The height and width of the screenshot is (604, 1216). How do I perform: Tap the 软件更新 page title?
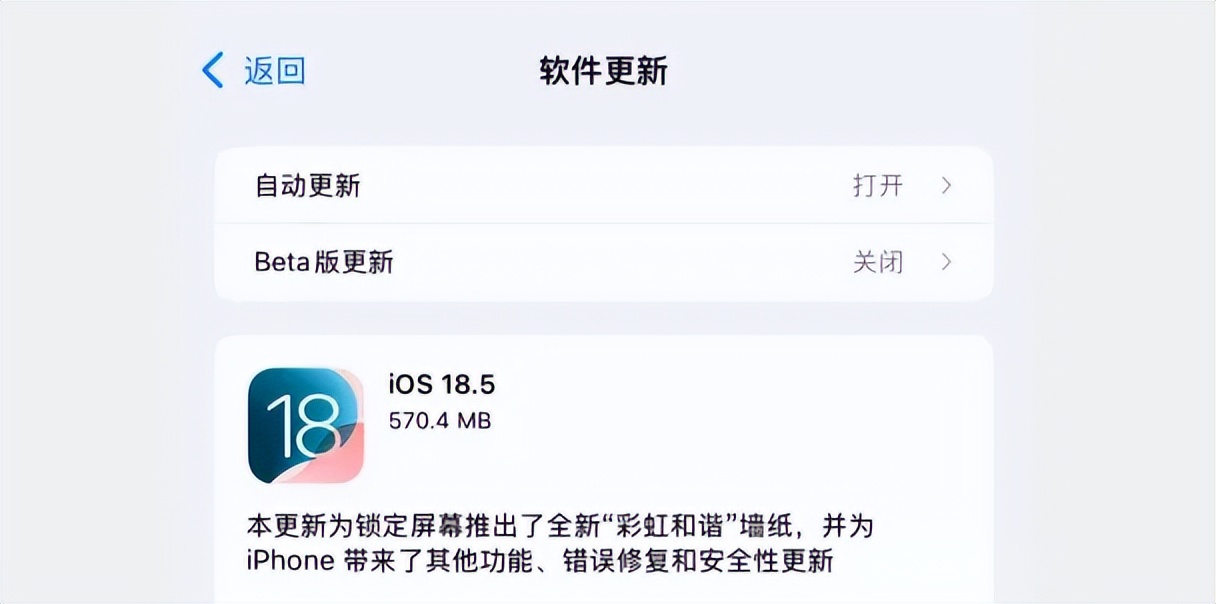pos(604,71)
